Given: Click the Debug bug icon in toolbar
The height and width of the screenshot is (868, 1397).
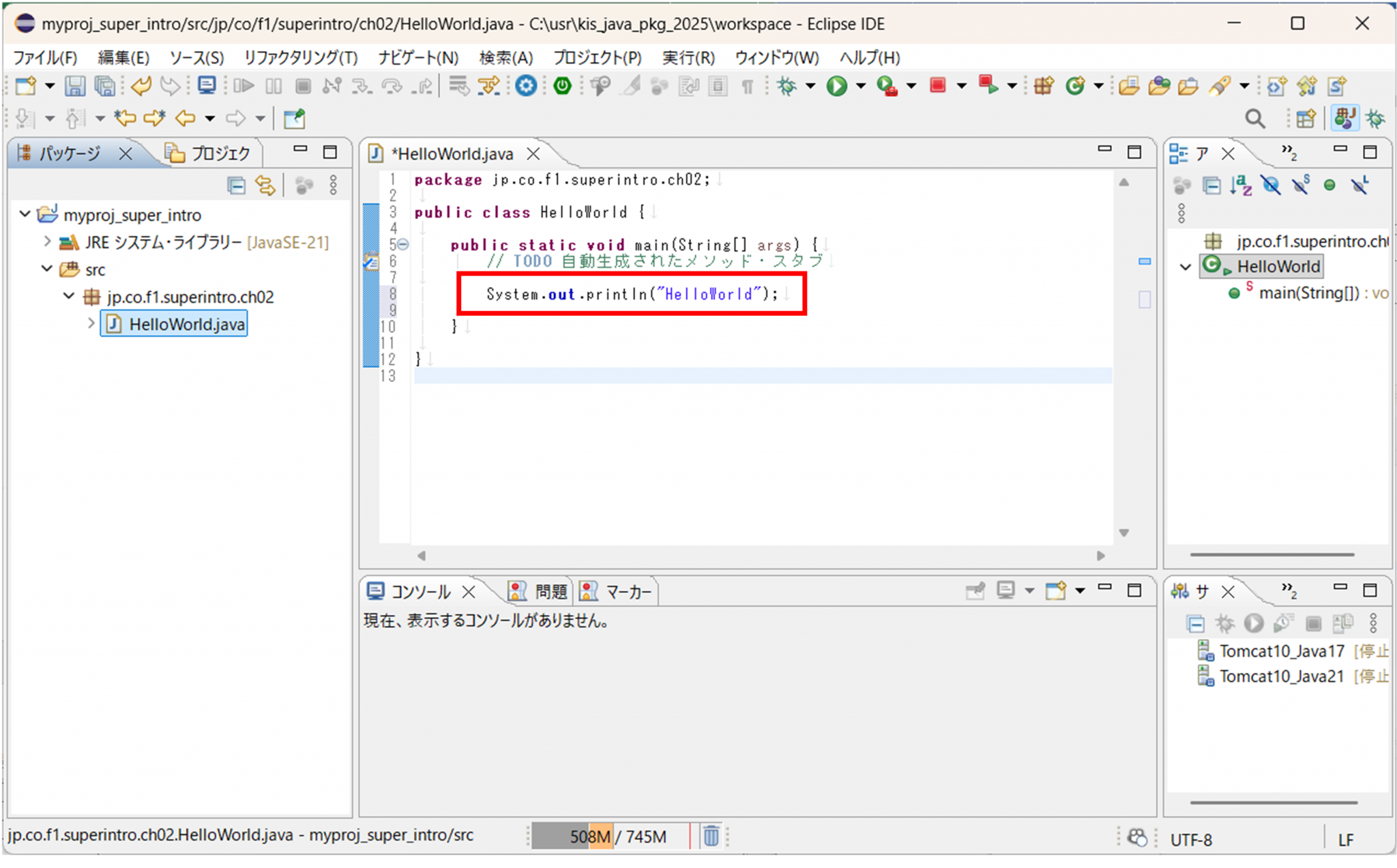Looking at the screenshot, I should click(787, 86).
